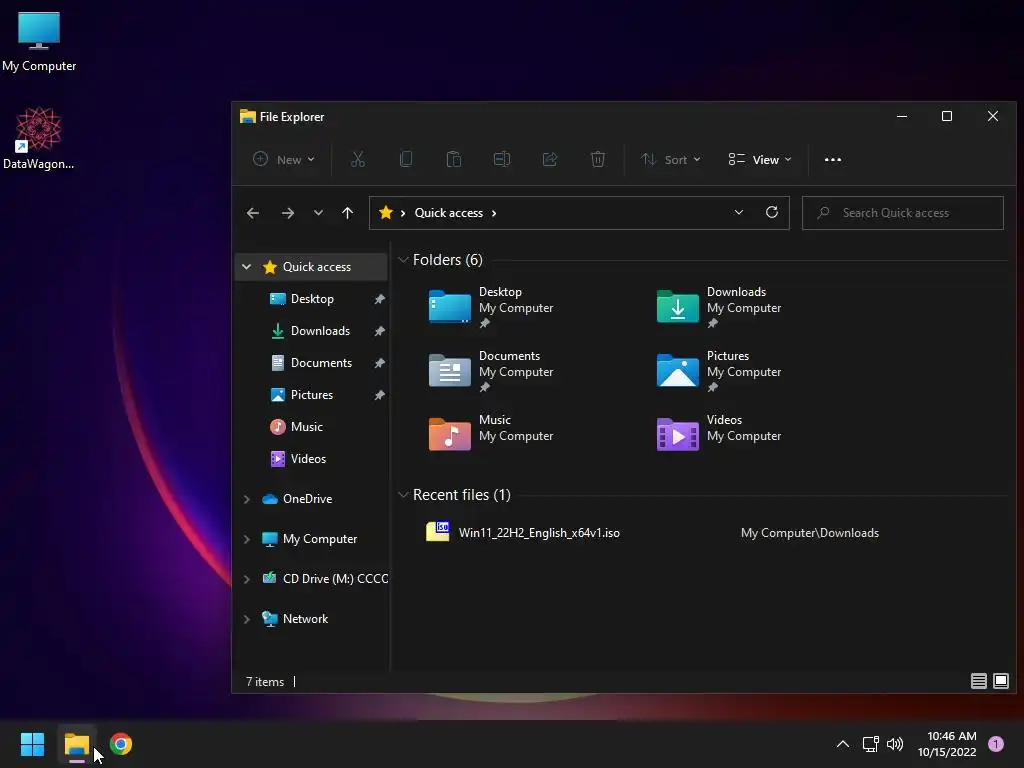Expand the CD Drive (M:) node
The image size is (1024, 768).
click(x=246, y=579)
